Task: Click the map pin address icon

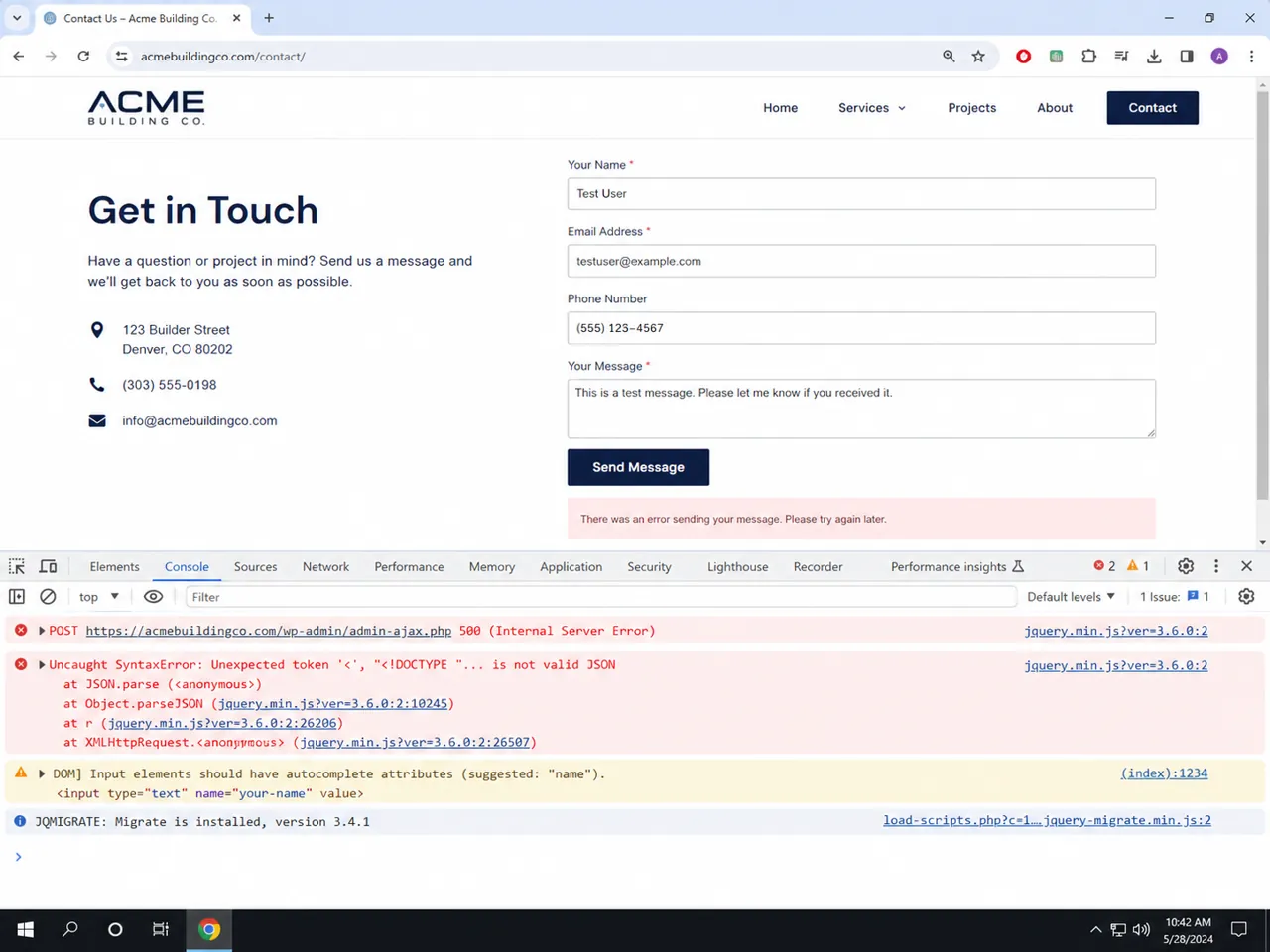Action: (x=97, y=330)
